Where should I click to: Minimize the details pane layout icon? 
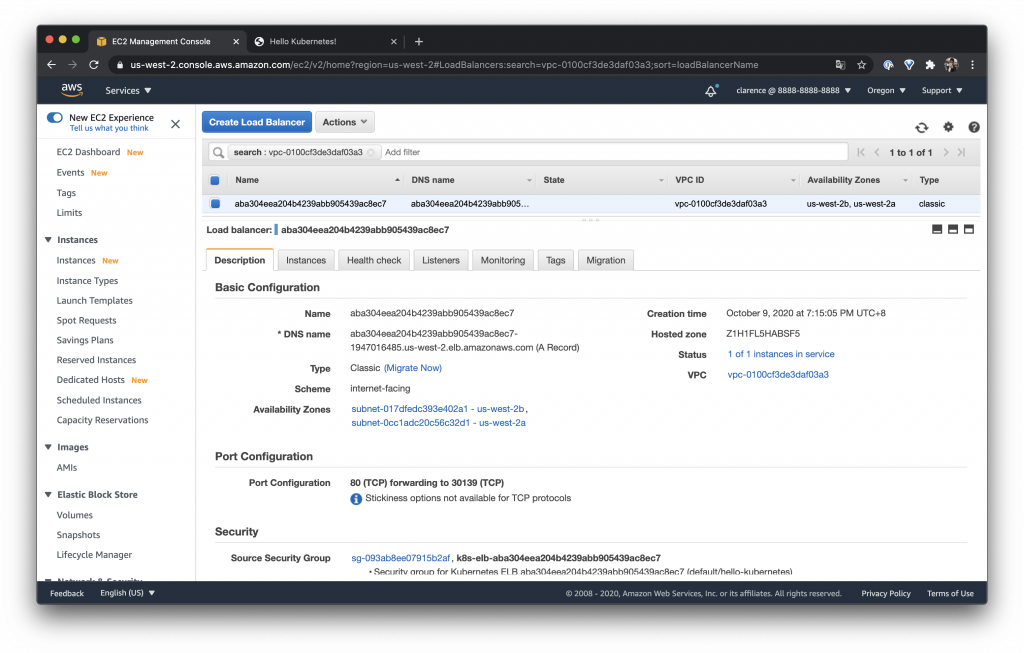pyautogui.click(x=936, y=229)
